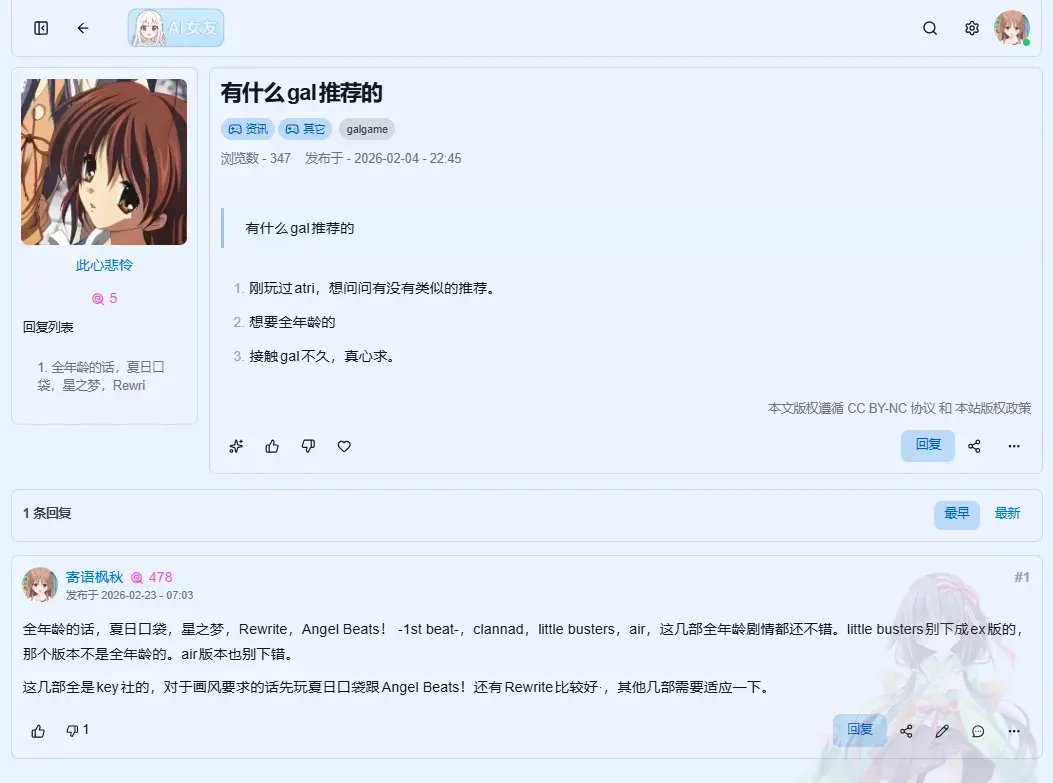The image size is (1053, 783).
Task: Click the blue 回复 button on main post
Action: 927,445
